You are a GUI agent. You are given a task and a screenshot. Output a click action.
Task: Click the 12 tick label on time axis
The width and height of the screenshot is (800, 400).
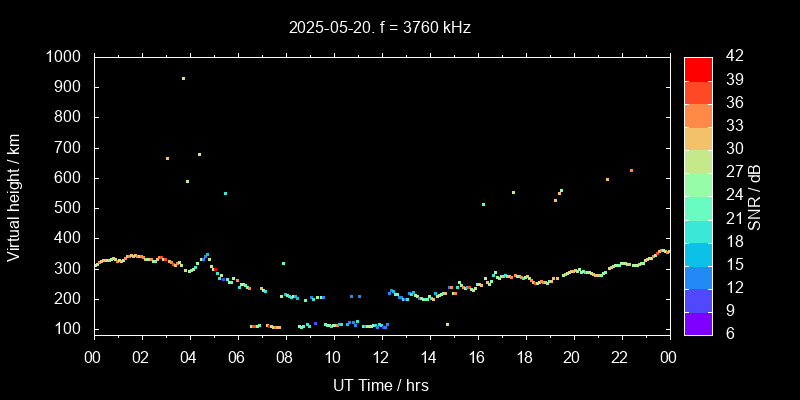click(x=381, y=358)
